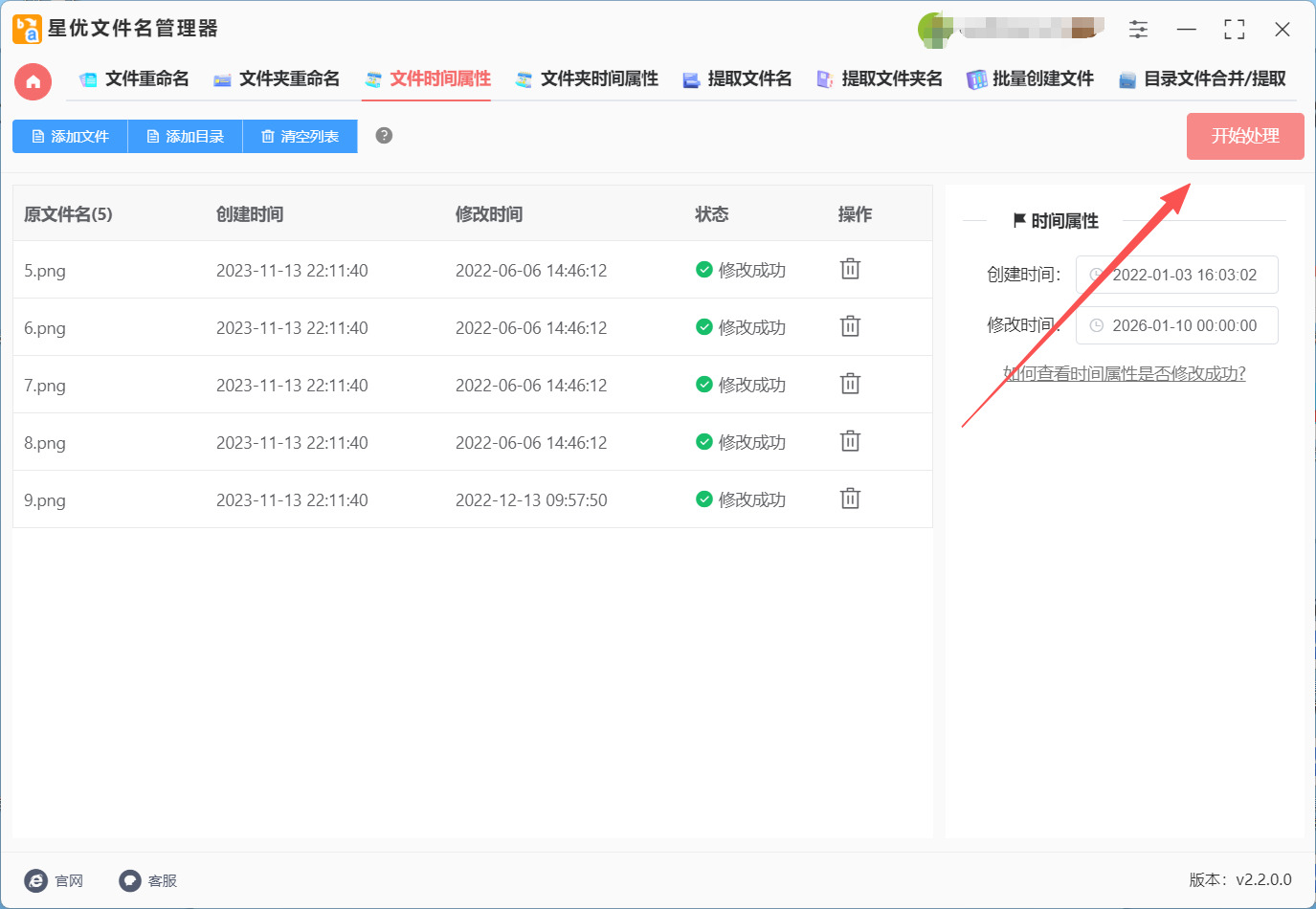The height and width of the screenshot is (909, 1316).
Task: Visit the 官网 official website
Action: click(55, 880)
